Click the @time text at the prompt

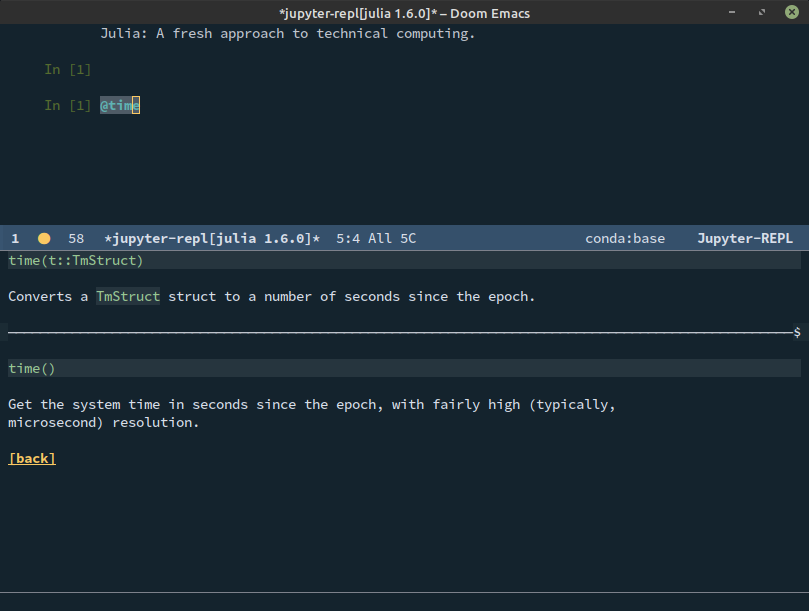120,105
